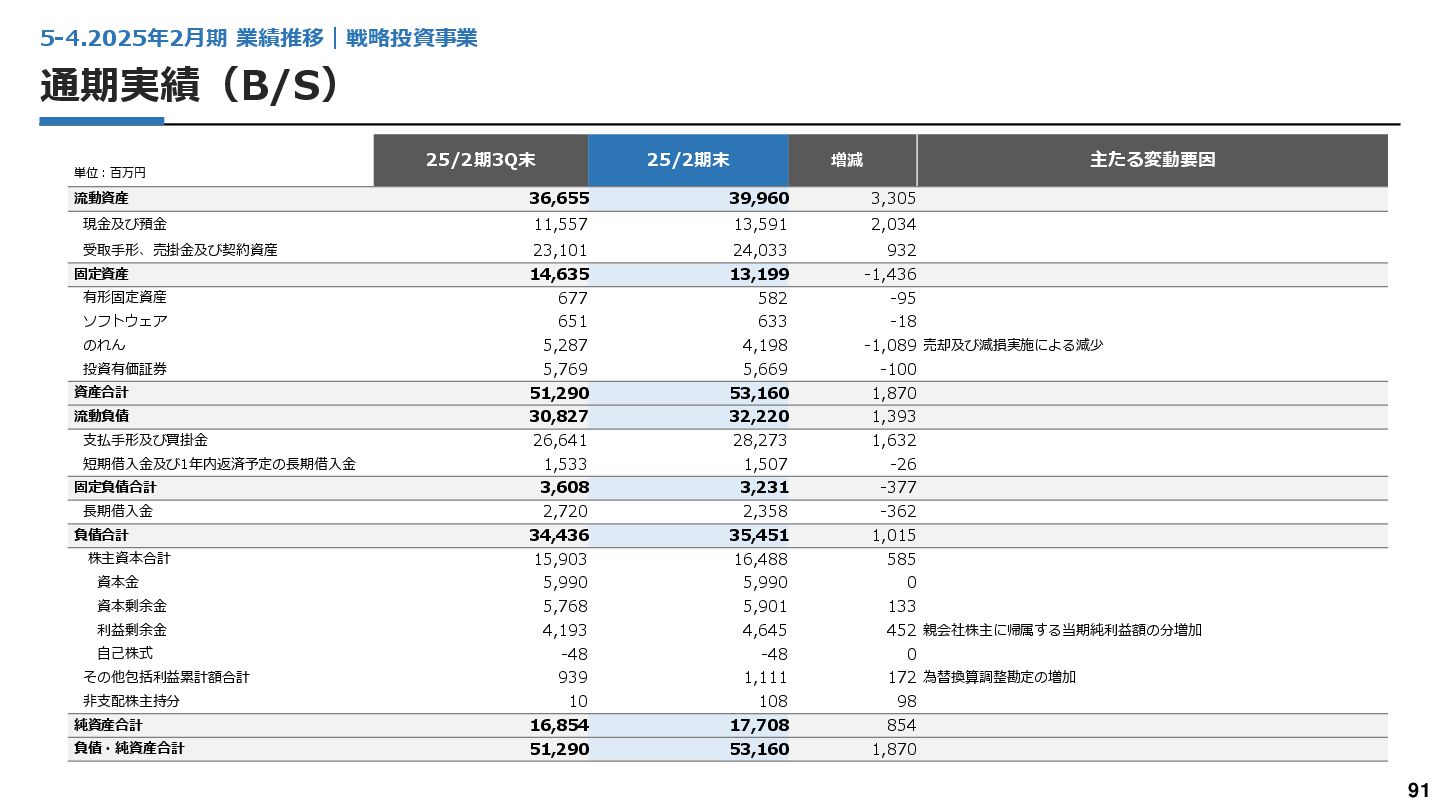This screenshot has width=1440, height=810.
Task: Select the 支払手形及び買掛金 row label
Action: 146,440
